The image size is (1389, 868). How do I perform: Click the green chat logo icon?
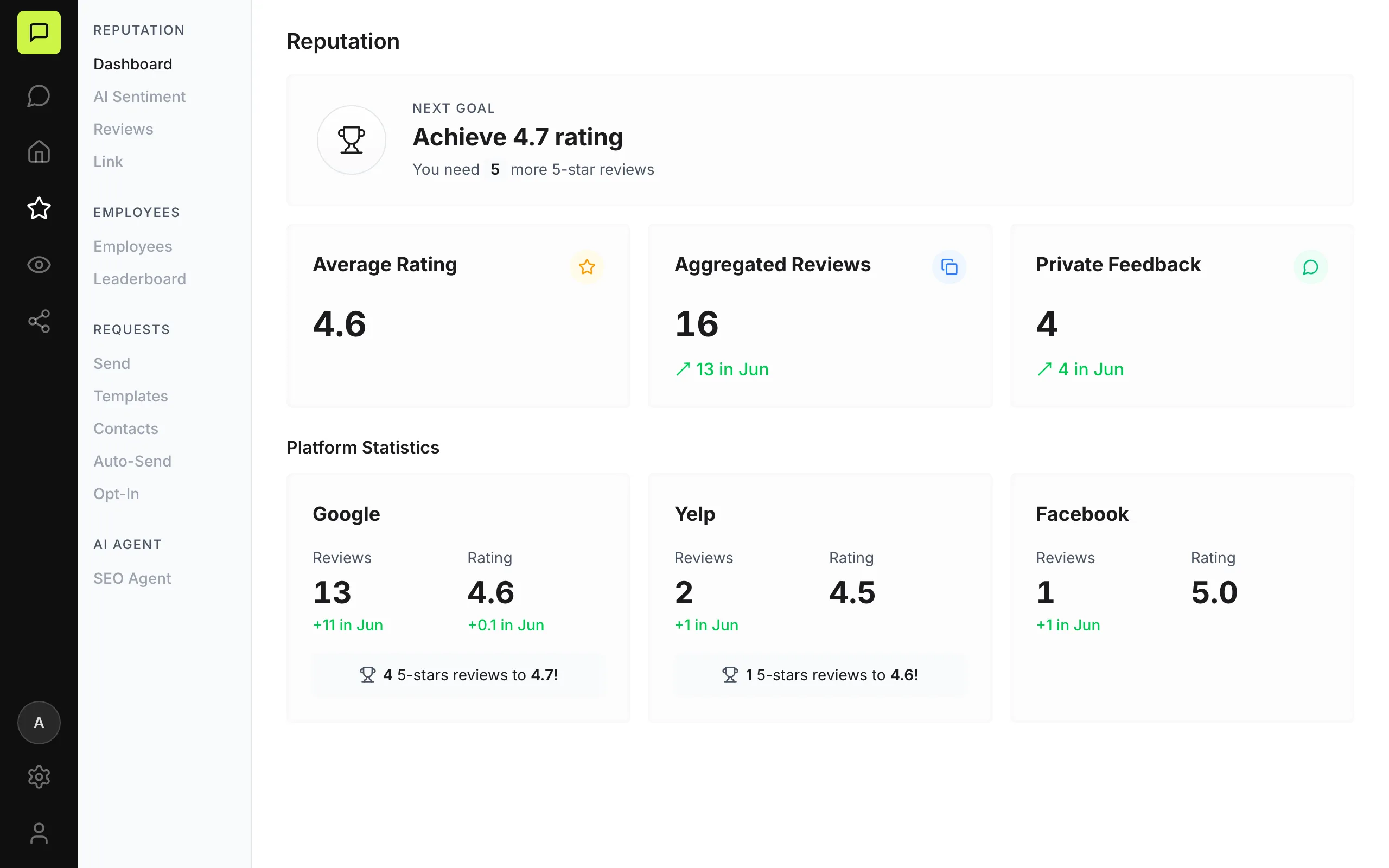[39, 32]
